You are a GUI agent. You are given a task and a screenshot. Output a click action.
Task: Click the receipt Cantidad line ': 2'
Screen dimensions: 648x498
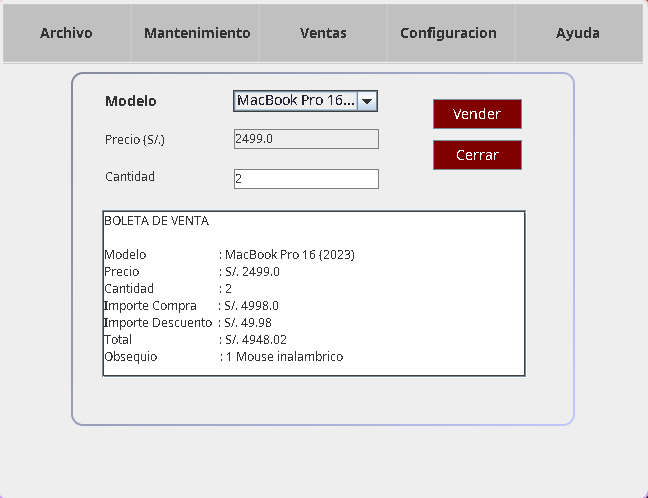pos(225,288)
